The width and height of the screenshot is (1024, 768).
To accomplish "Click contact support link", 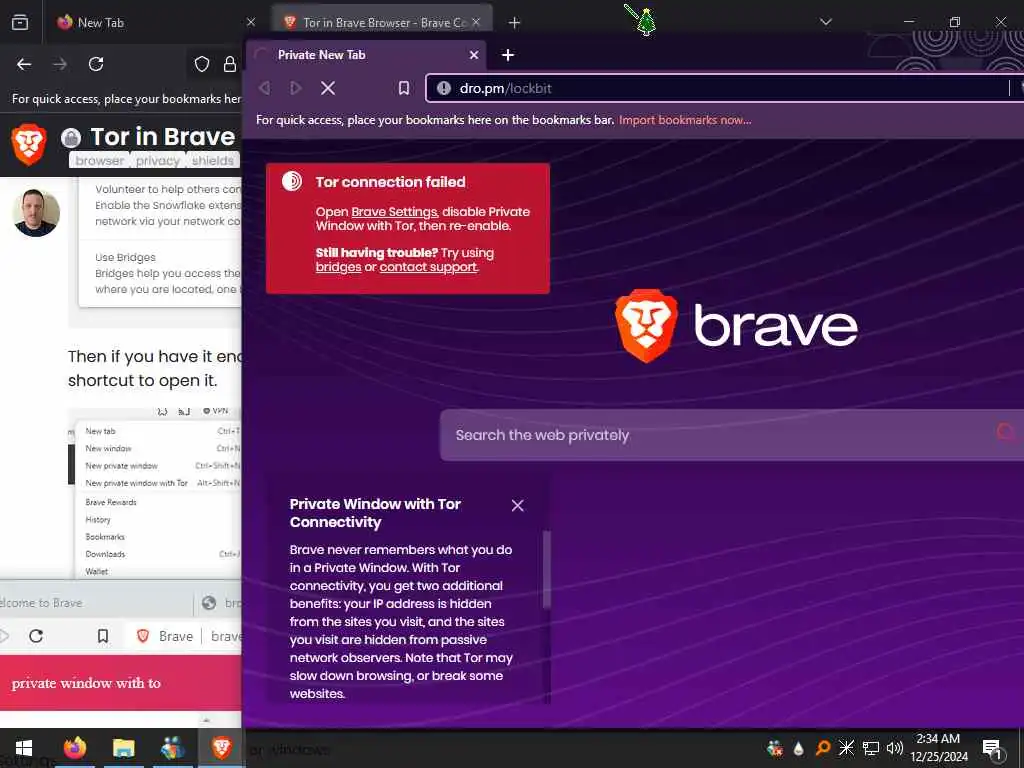I will coord(428,267).
